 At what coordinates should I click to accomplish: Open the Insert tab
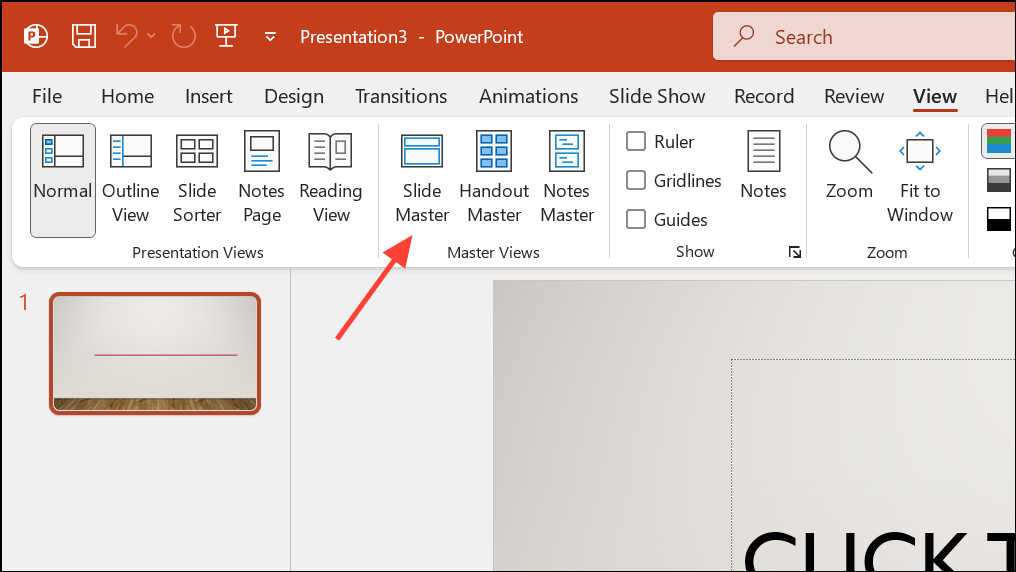209,97
